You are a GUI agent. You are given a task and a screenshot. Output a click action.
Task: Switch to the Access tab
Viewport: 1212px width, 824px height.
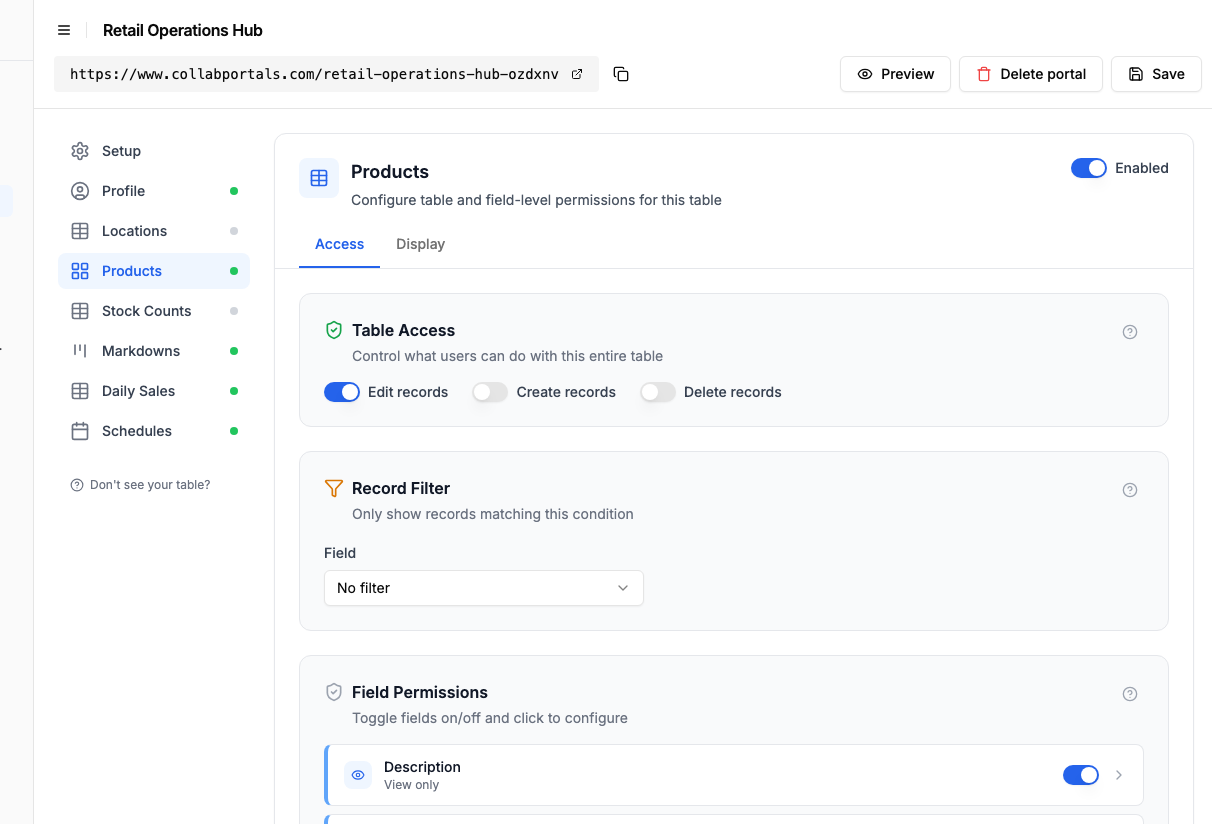point(340,244)
